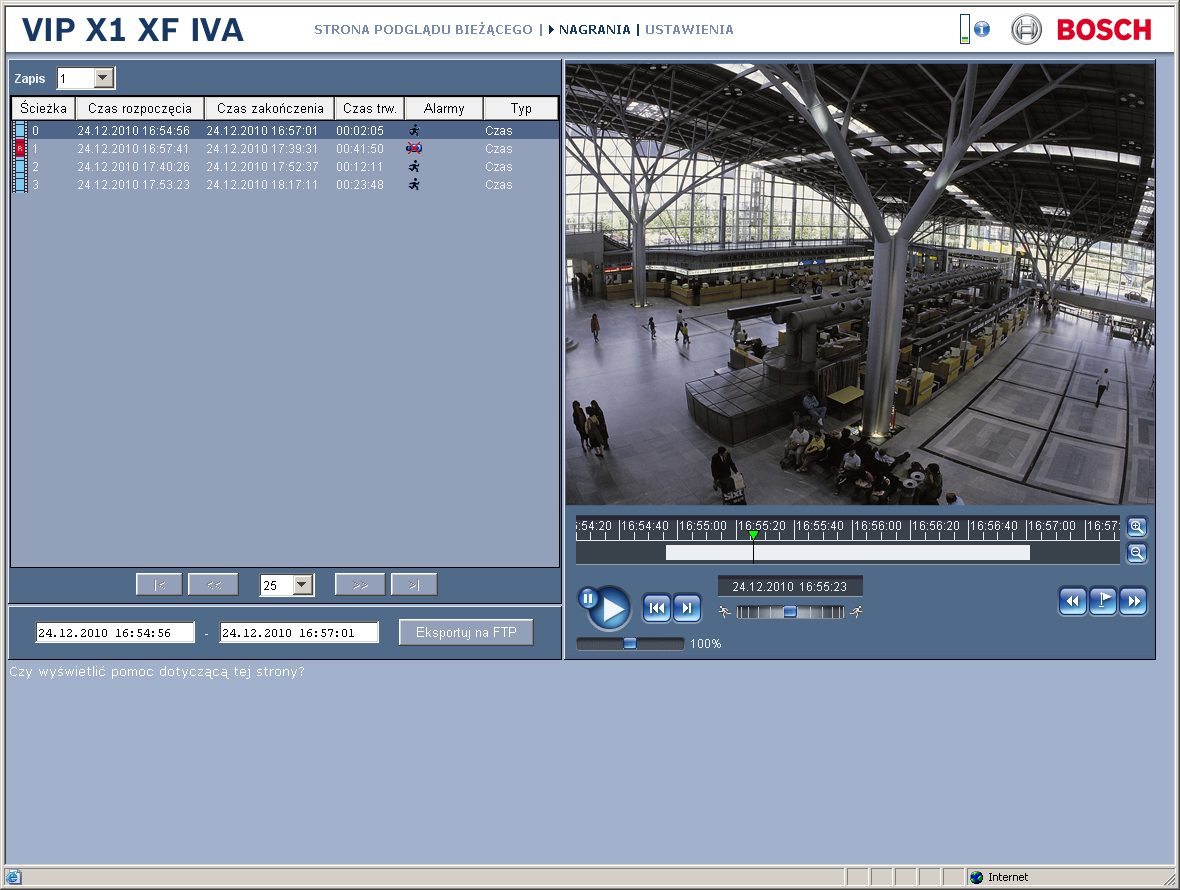
Task: Select track 2 filmstrip icon
Action: coord(20,167)
